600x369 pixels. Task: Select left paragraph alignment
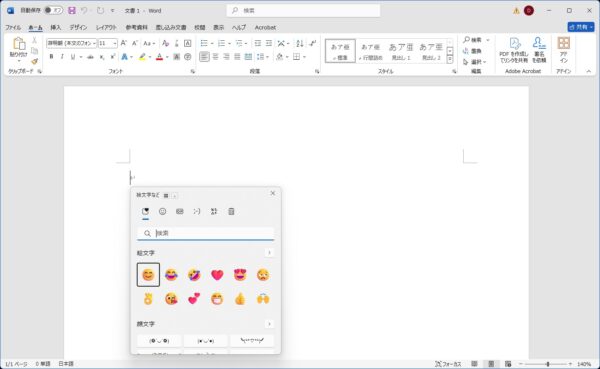pos(204,57)
